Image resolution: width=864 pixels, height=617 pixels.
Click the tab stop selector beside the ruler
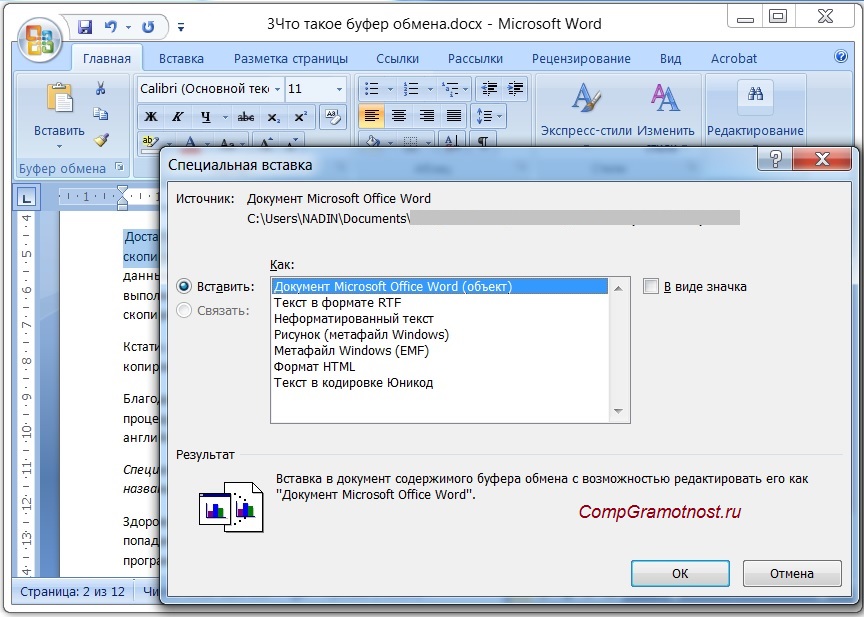click(x=26, y=197)
